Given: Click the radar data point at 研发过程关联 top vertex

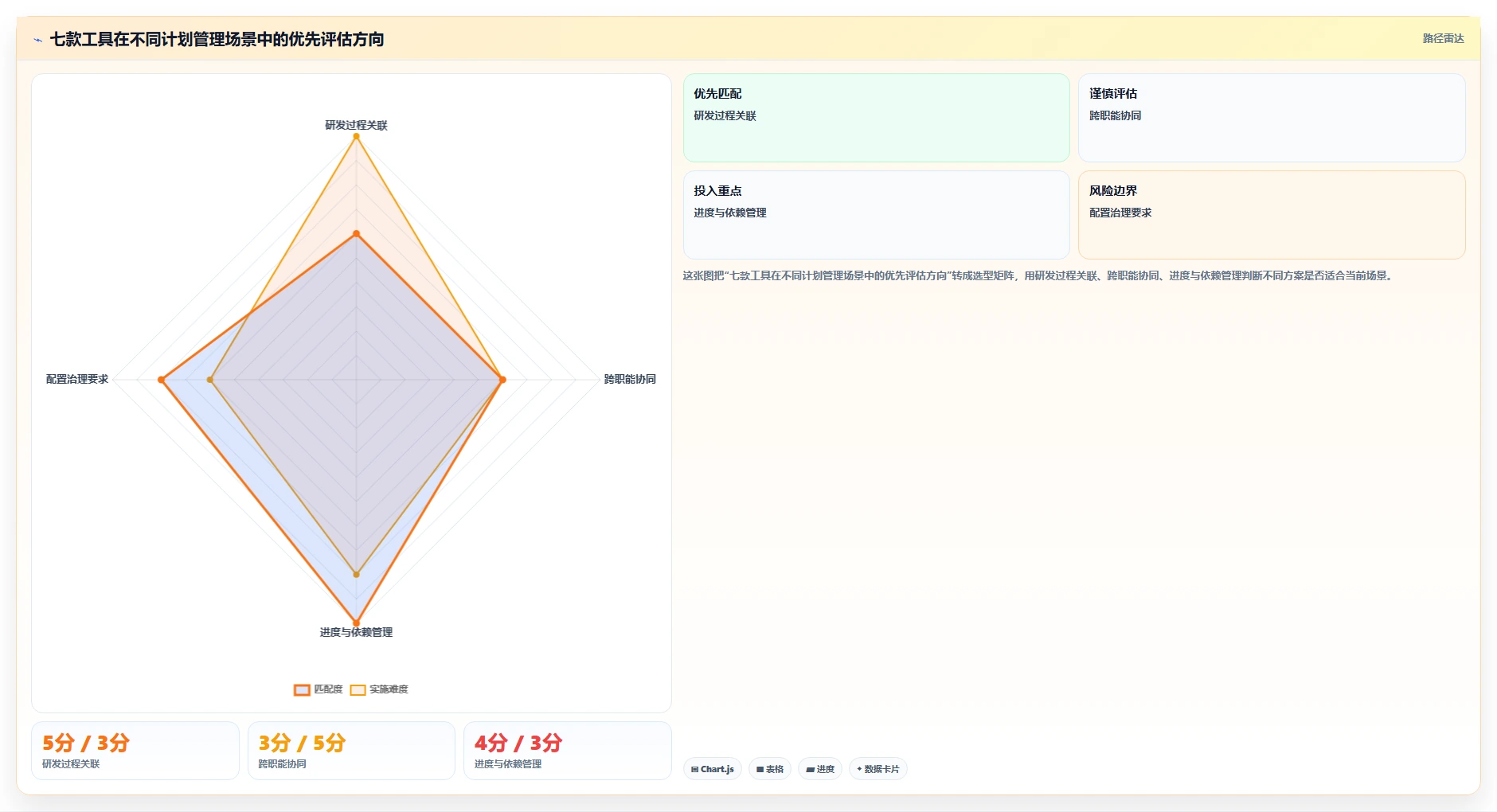Looking at the screenshot, I should point(356,136).
